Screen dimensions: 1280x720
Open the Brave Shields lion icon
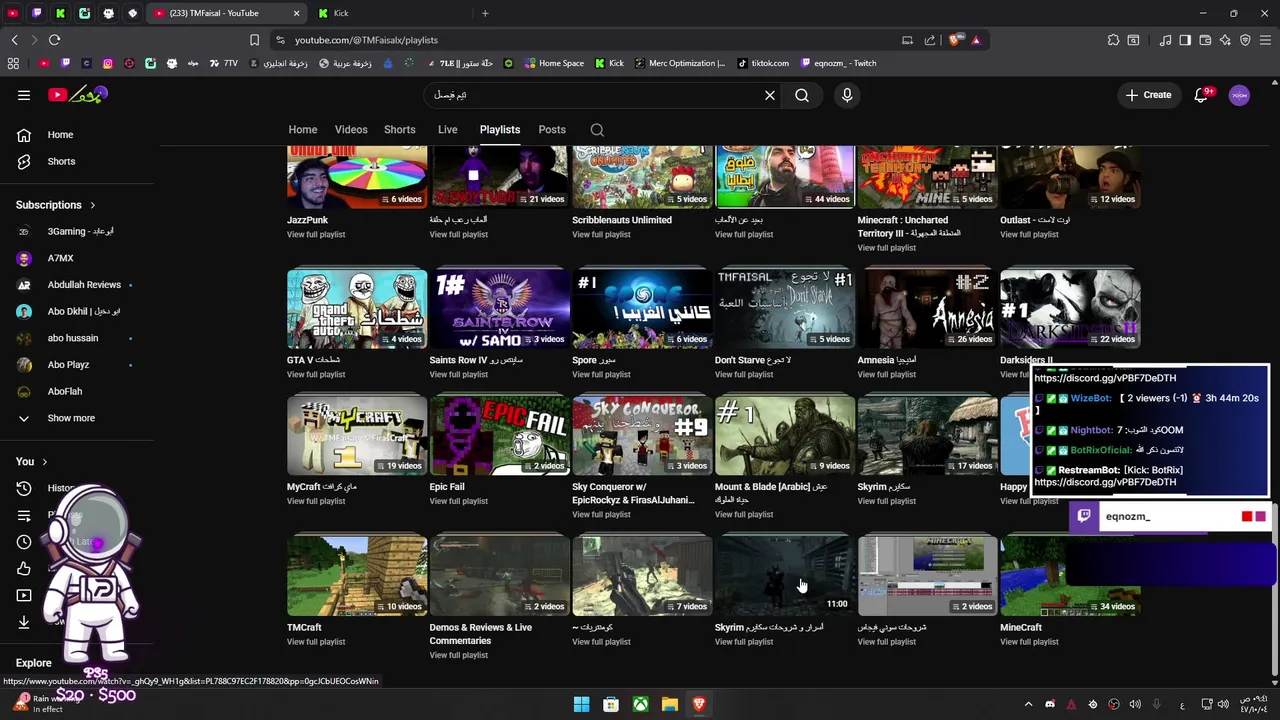click(x=955, y=40)
